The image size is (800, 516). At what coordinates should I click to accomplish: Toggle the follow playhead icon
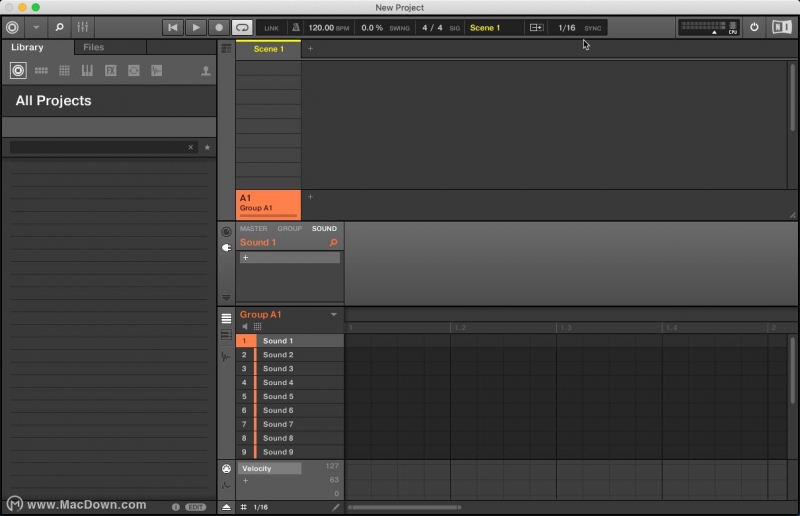[536, 28]
